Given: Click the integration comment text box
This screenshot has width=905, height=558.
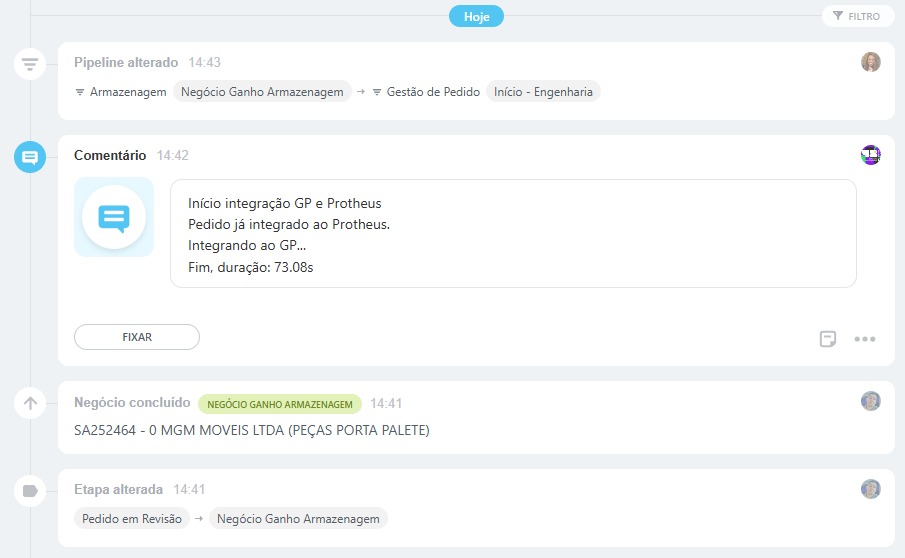Looking at the screenshot, I should 513,234.
